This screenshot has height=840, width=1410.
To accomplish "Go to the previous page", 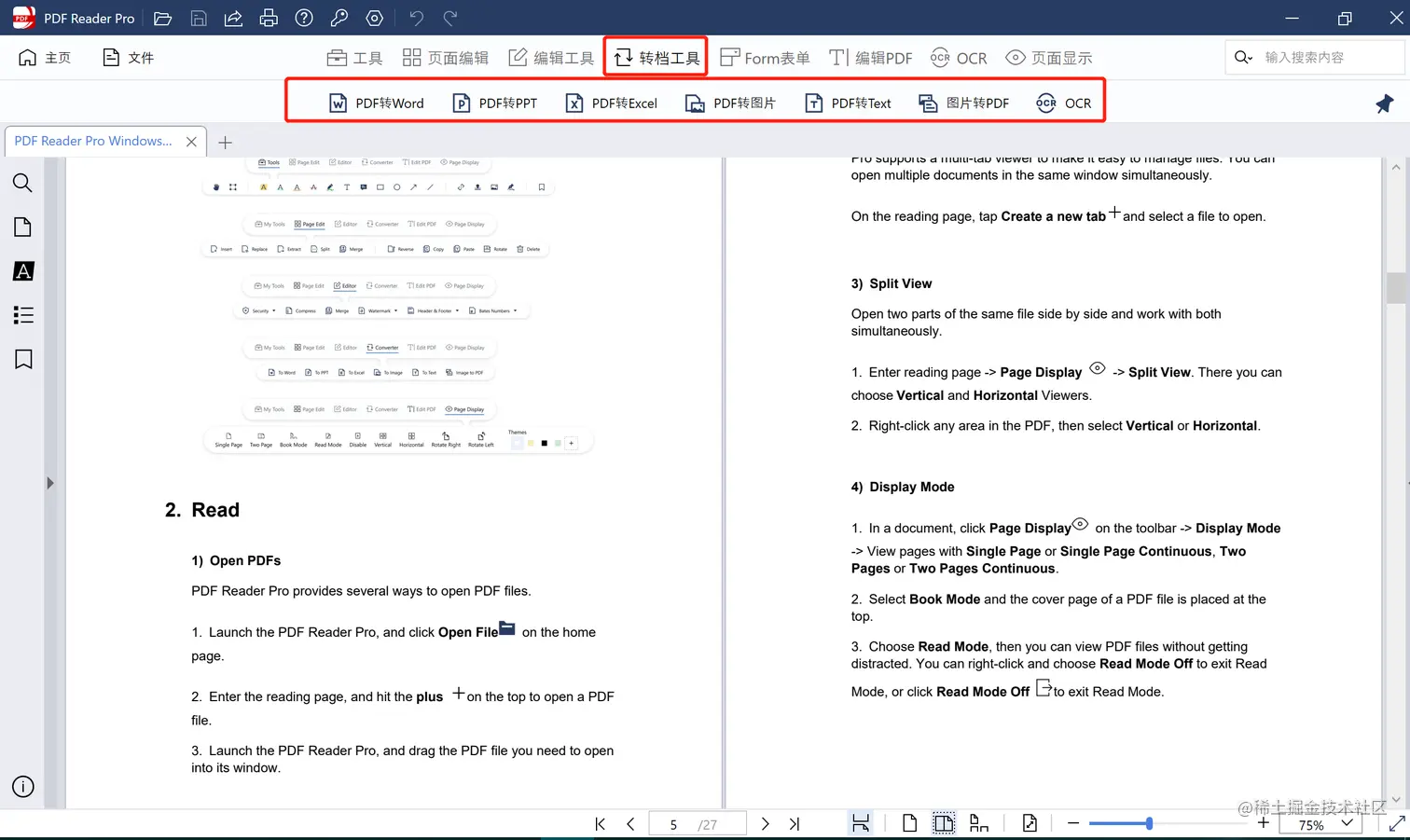I will coord(631,824).
